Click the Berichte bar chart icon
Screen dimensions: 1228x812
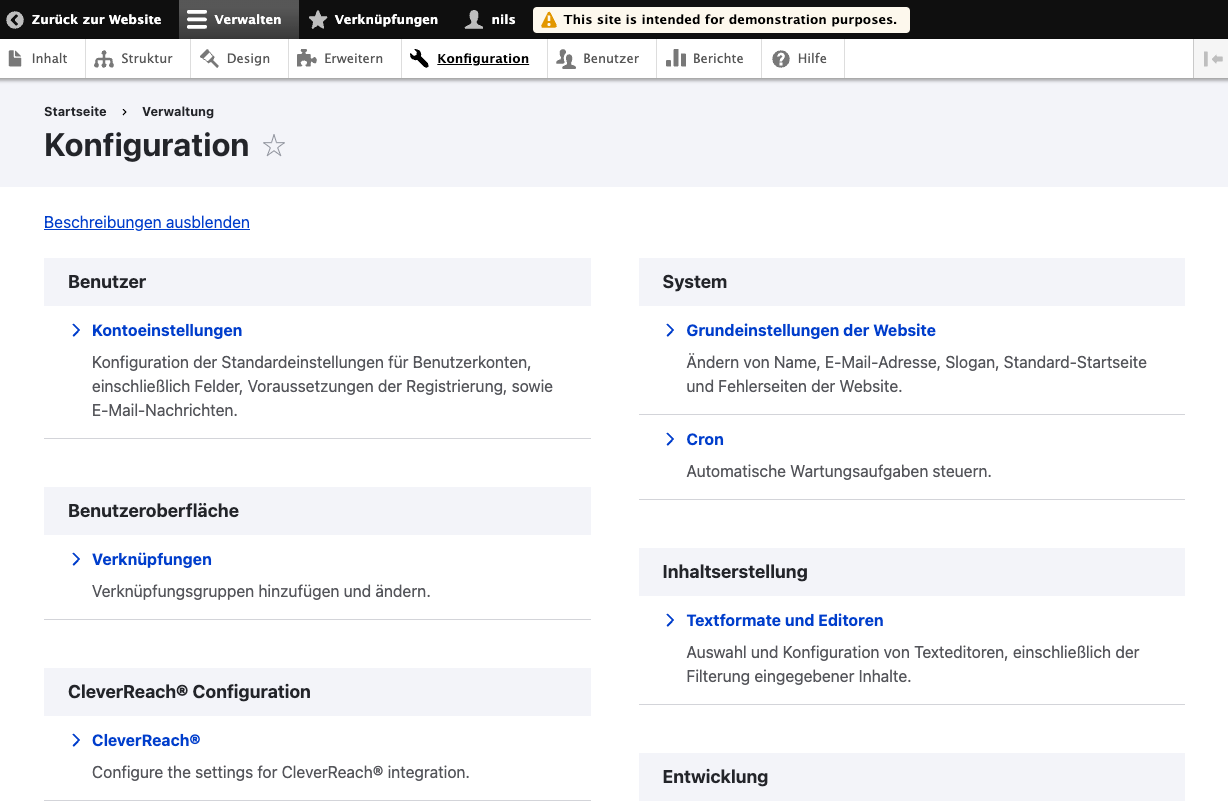click(x=676, y=59)
